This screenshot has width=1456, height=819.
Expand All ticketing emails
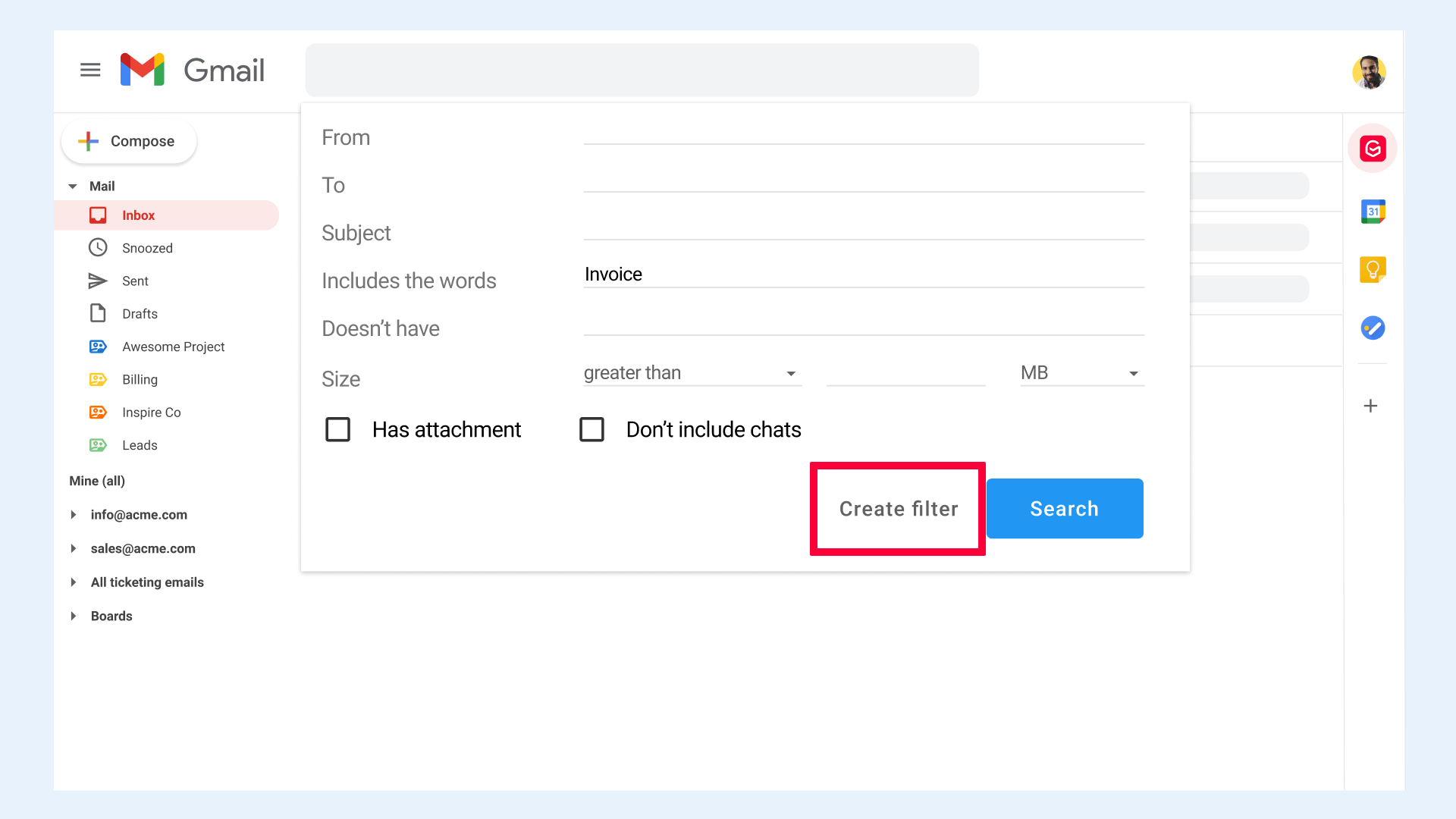click(x=74, y=582)
